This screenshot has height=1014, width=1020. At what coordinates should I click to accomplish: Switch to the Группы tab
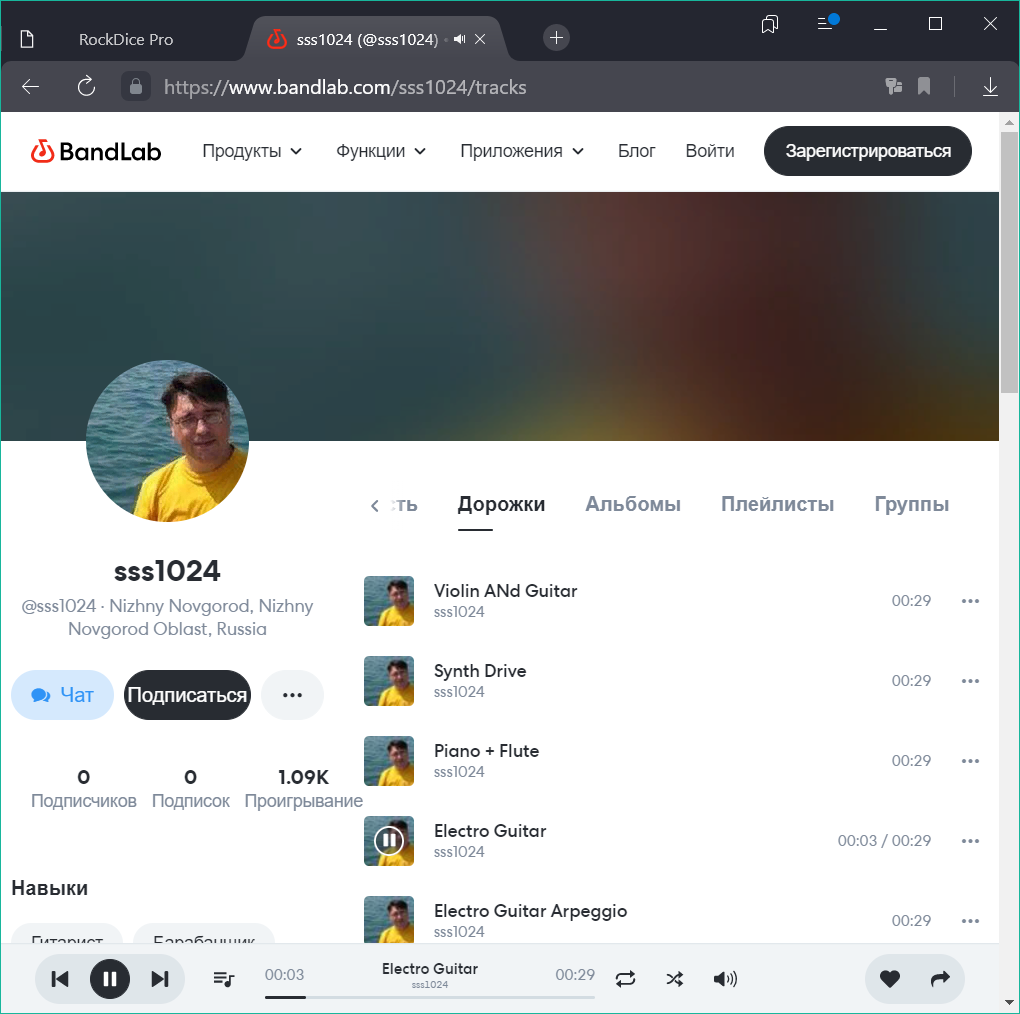tap(911, 505)
